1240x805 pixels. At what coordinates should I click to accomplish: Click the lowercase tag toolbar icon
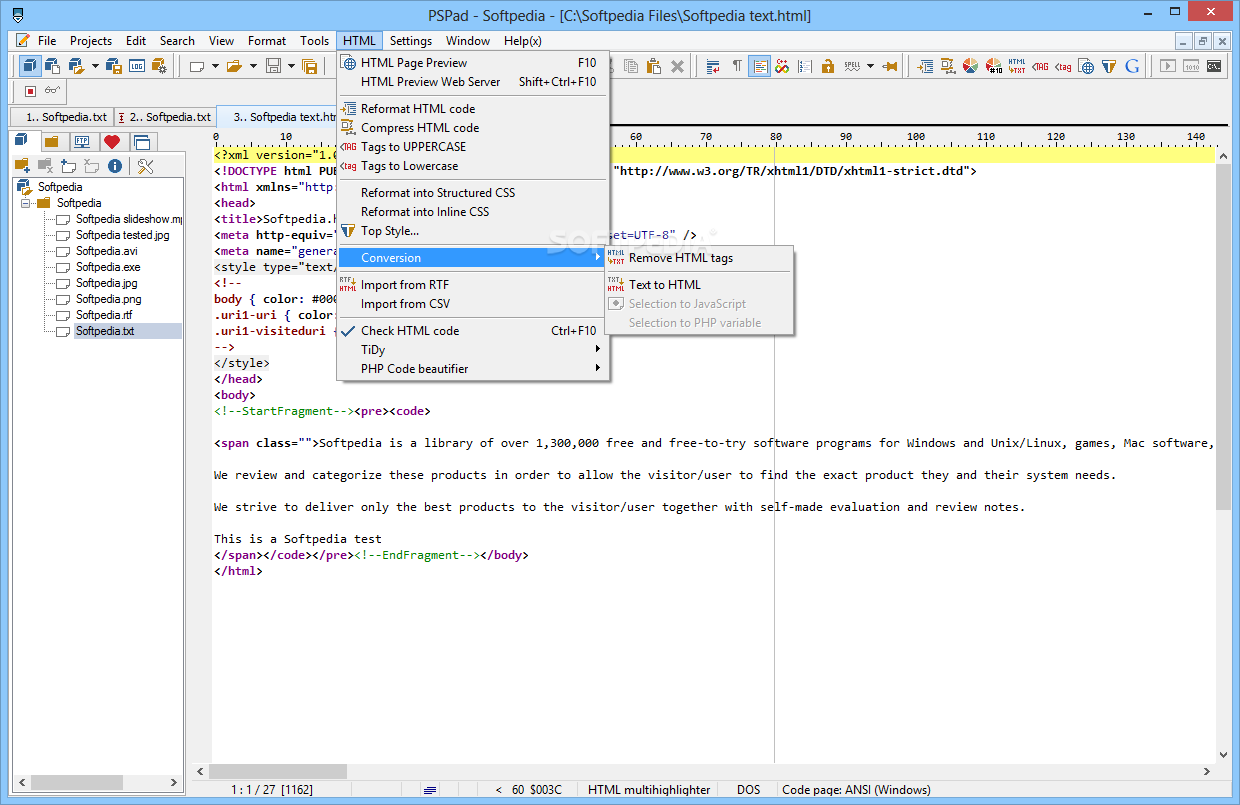[1063, 66]
